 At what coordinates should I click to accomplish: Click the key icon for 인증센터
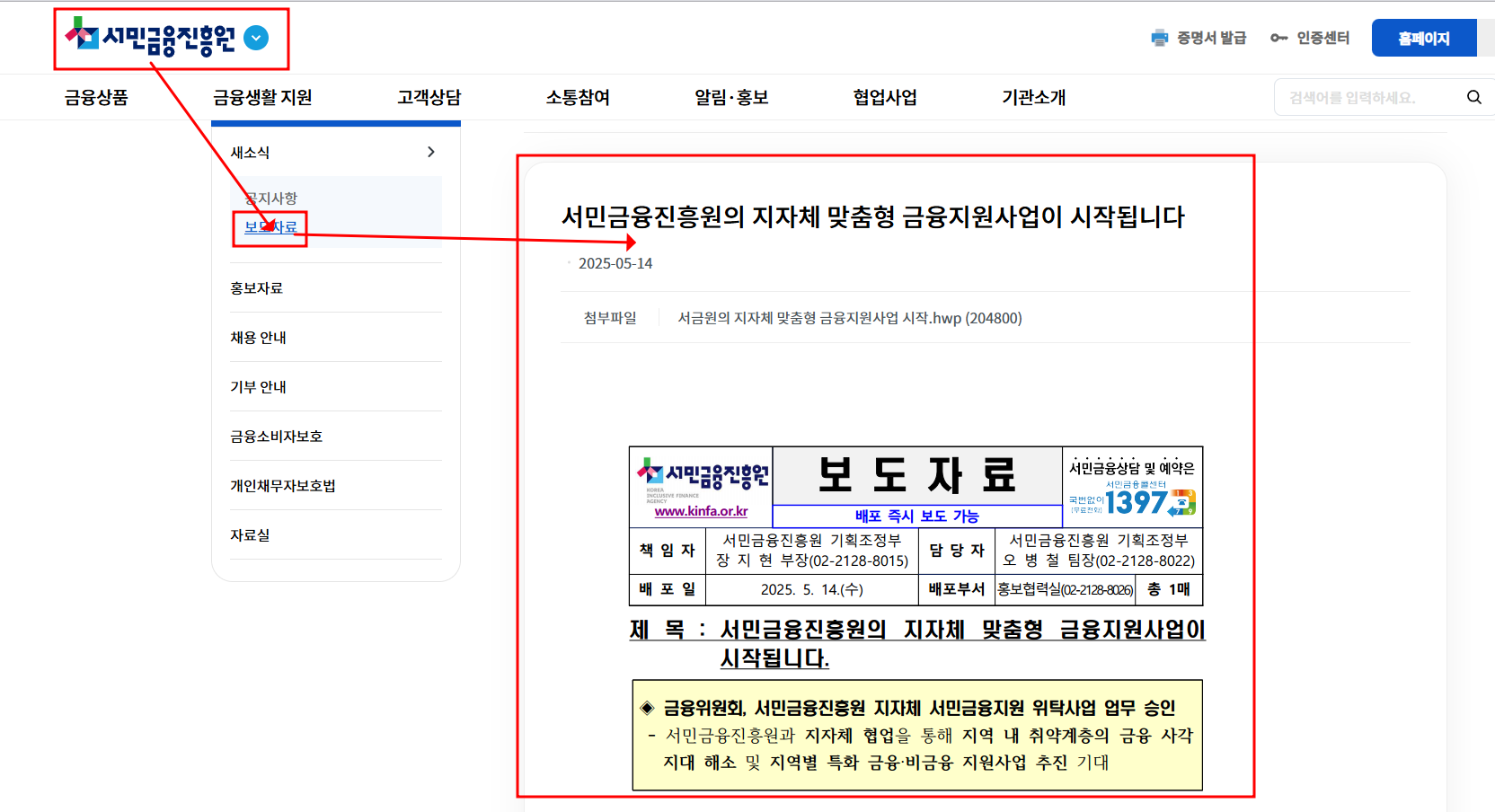click(x=1278, y=38)
